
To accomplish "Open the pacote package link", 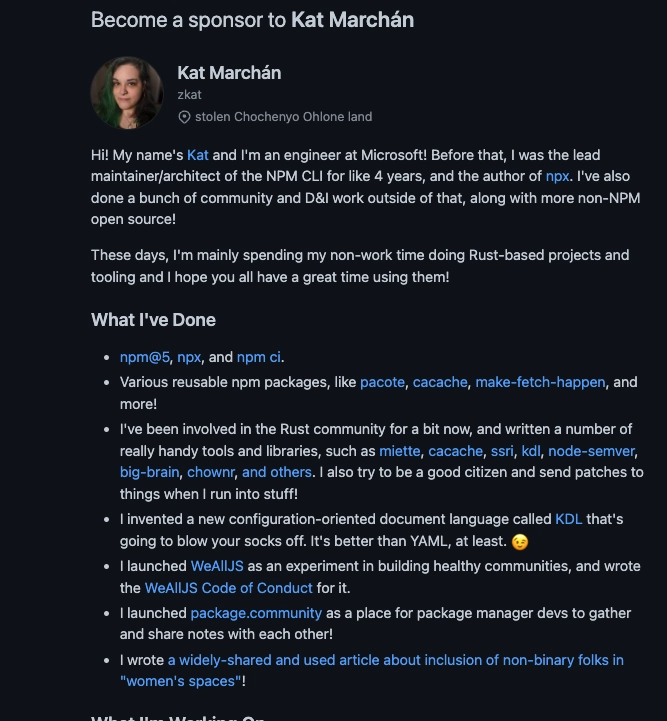I will [x=382, y=382].
